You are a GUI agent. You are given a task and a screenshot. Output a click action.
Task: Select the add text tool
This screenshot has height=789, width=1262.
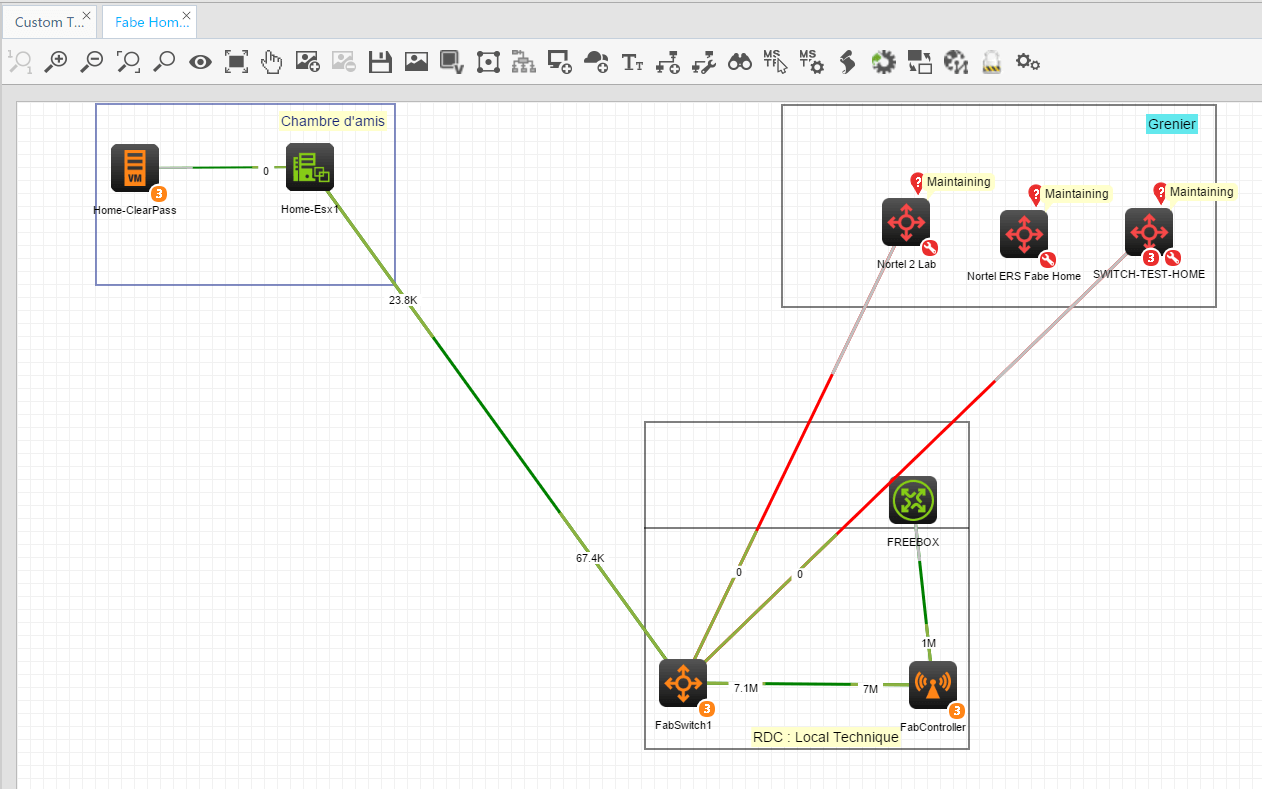632,62
